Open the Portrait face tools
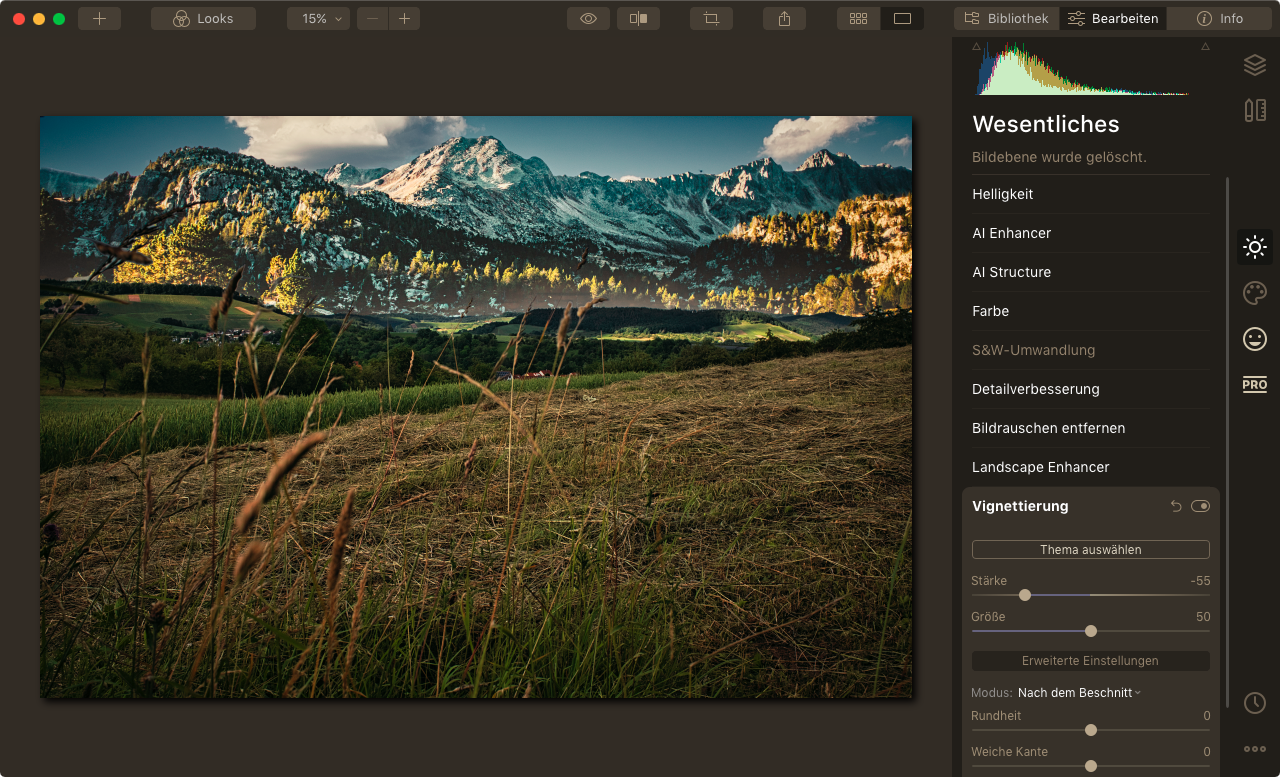The image size is (1280, 777). [1254, 339]
